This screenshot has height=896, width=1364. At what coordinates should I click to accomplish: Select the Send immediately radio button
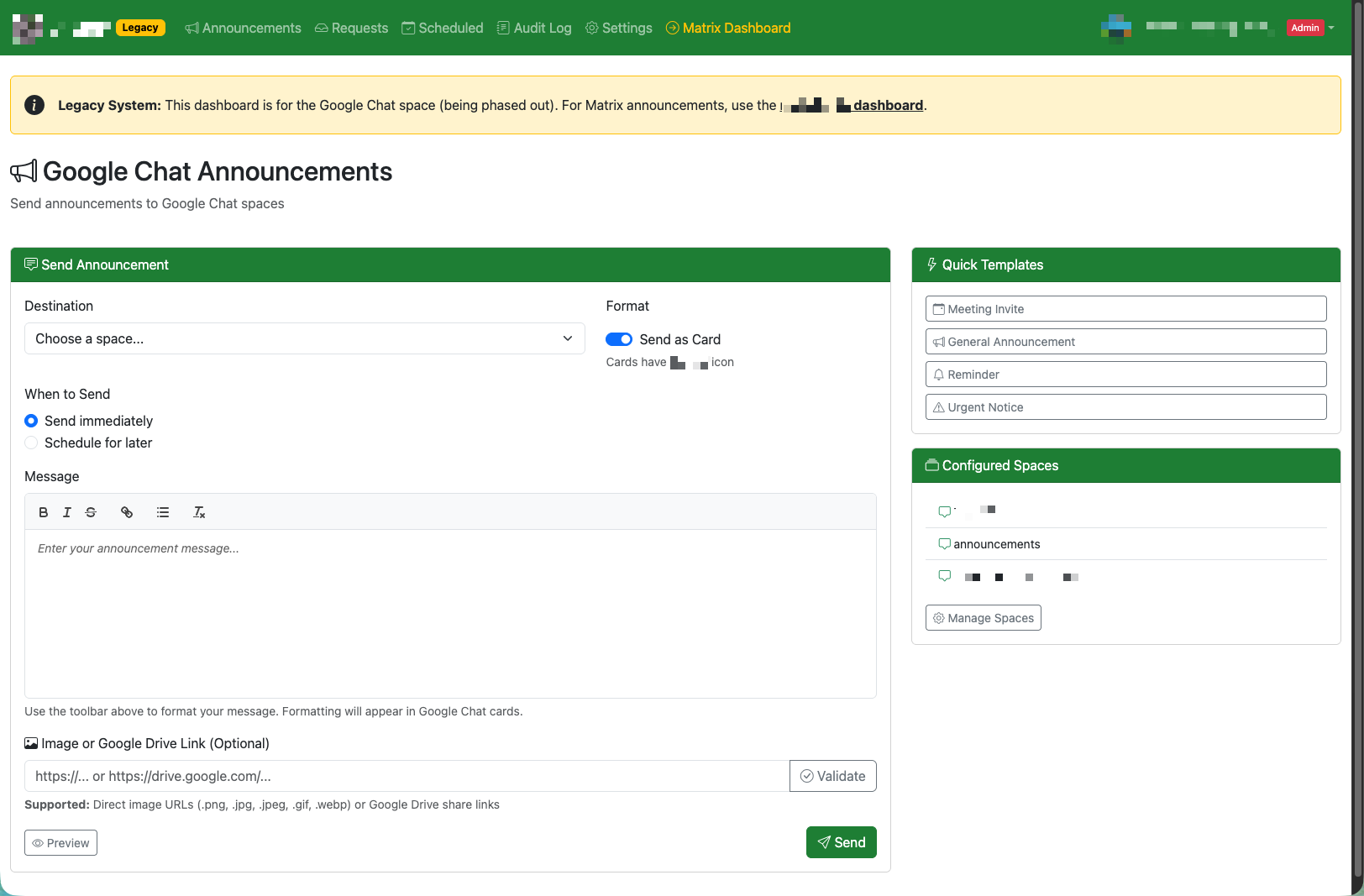tap(31, 421)
